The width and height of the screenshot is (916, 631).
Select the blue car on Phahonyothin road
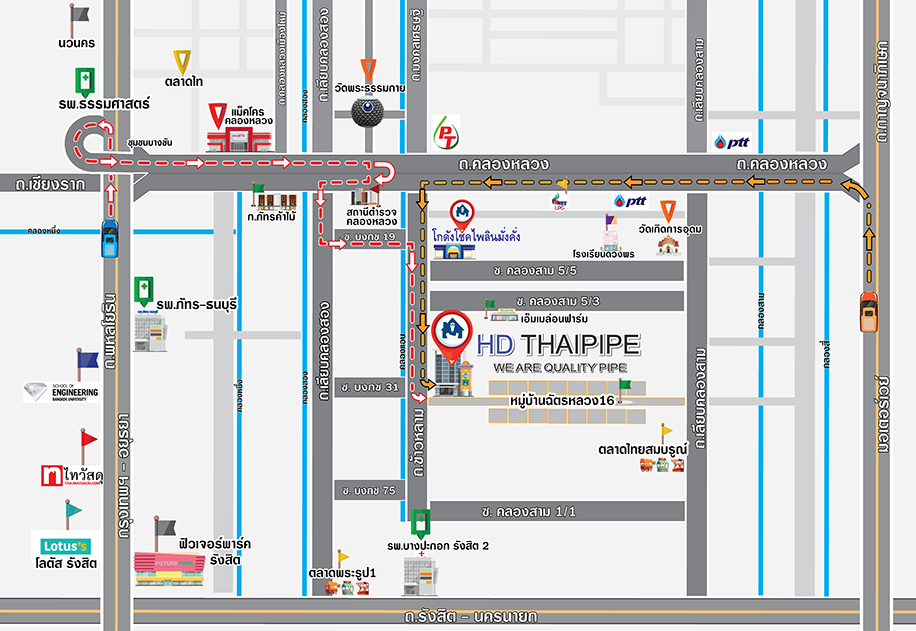pyautogui.click(x=109, y=237)
